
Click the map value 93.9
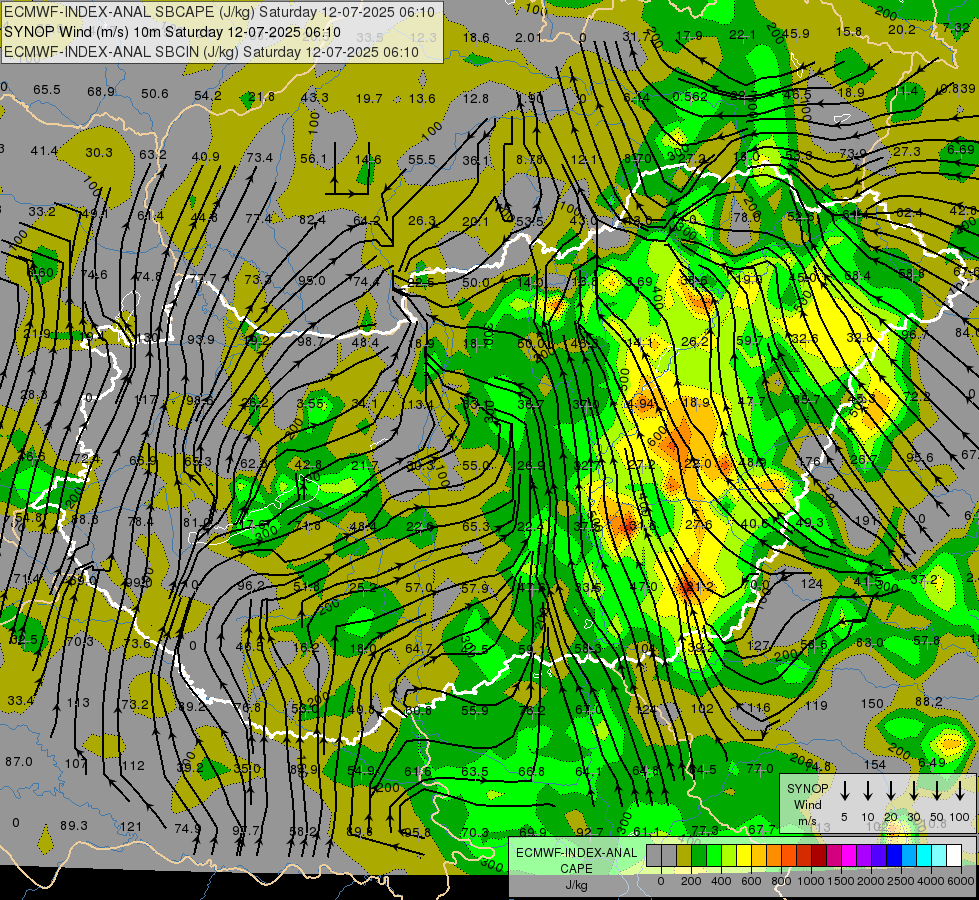pyautogui.click(x=201, y=339)
